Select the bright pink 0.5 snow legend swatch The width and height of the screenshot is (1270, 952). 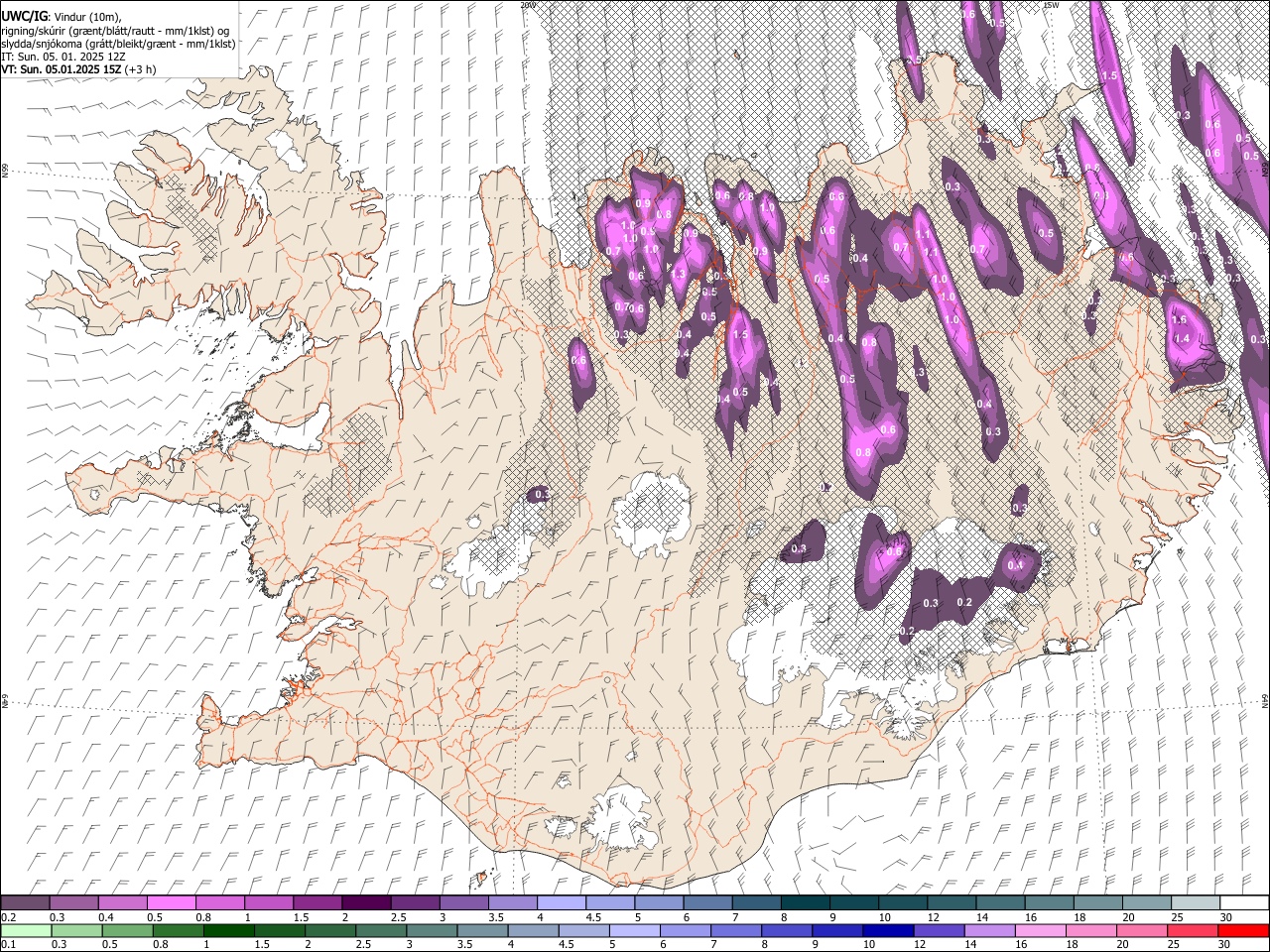[x=171, y=902]
